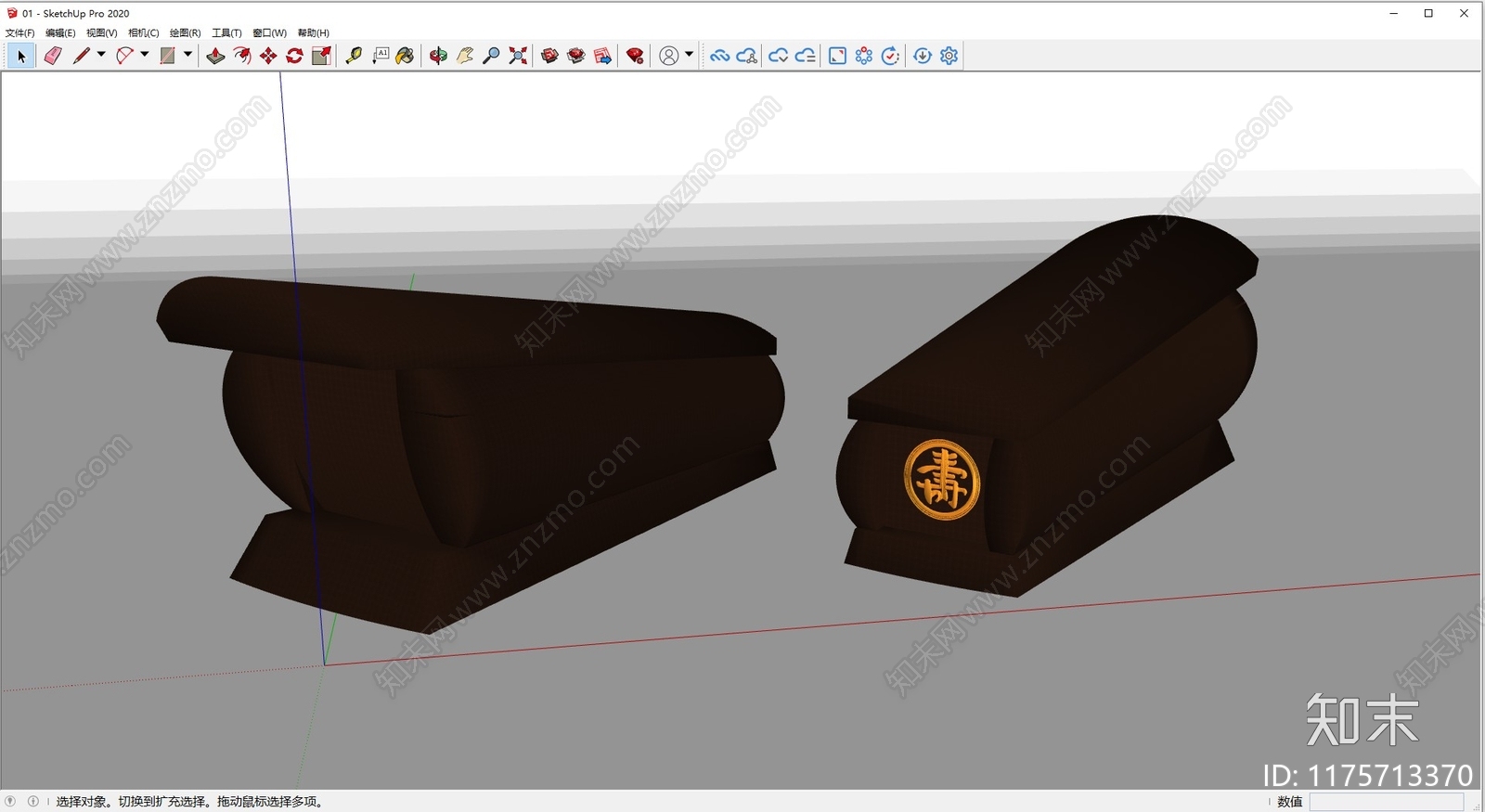This screenshot has height=812, width=1485.
Task: Click the cloud with list lines icon
Action: 806,57
